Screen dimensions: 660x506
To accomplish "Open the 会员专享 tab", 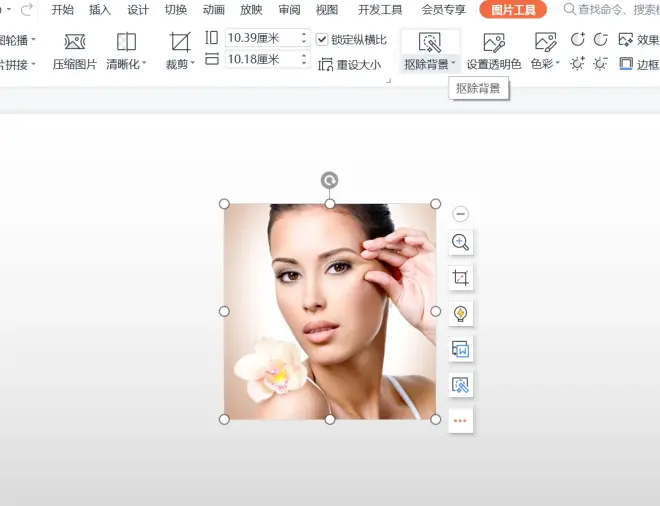I will tap(444, 9).
